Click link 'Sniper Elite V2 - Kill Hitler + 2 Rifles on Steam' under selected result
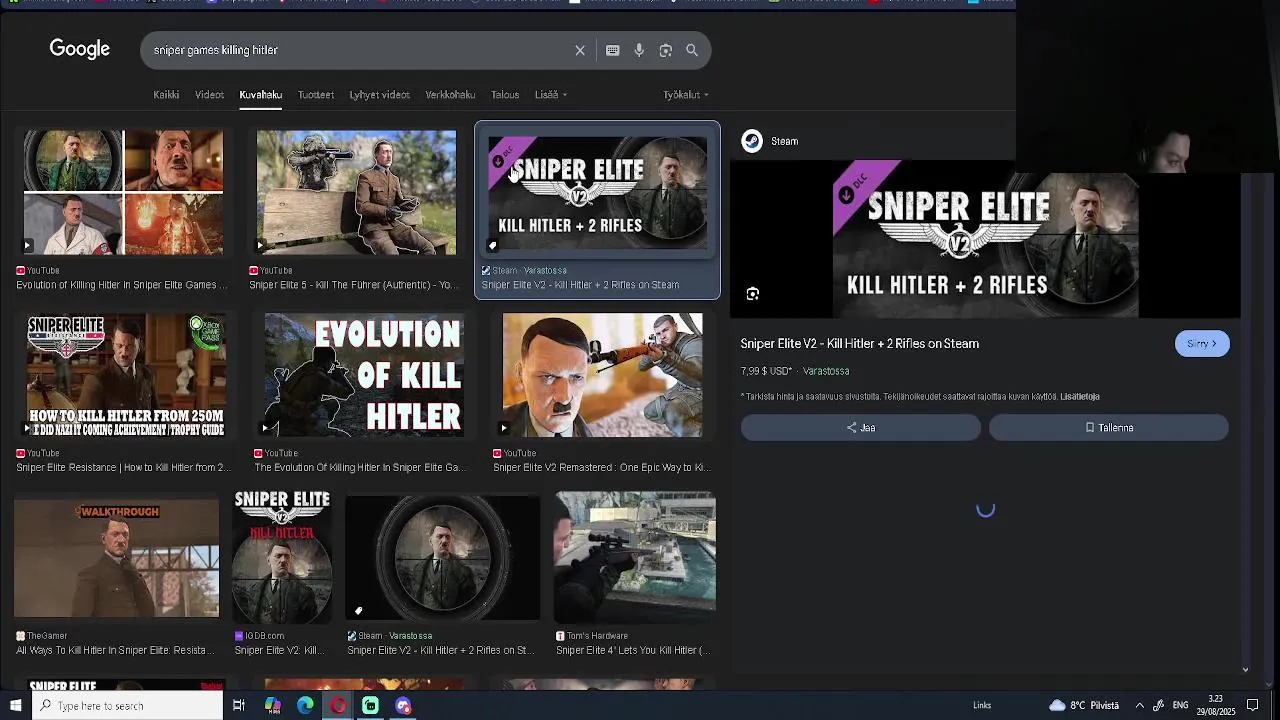The width and height of the screenshot is (1280, 720). [580, 285]
